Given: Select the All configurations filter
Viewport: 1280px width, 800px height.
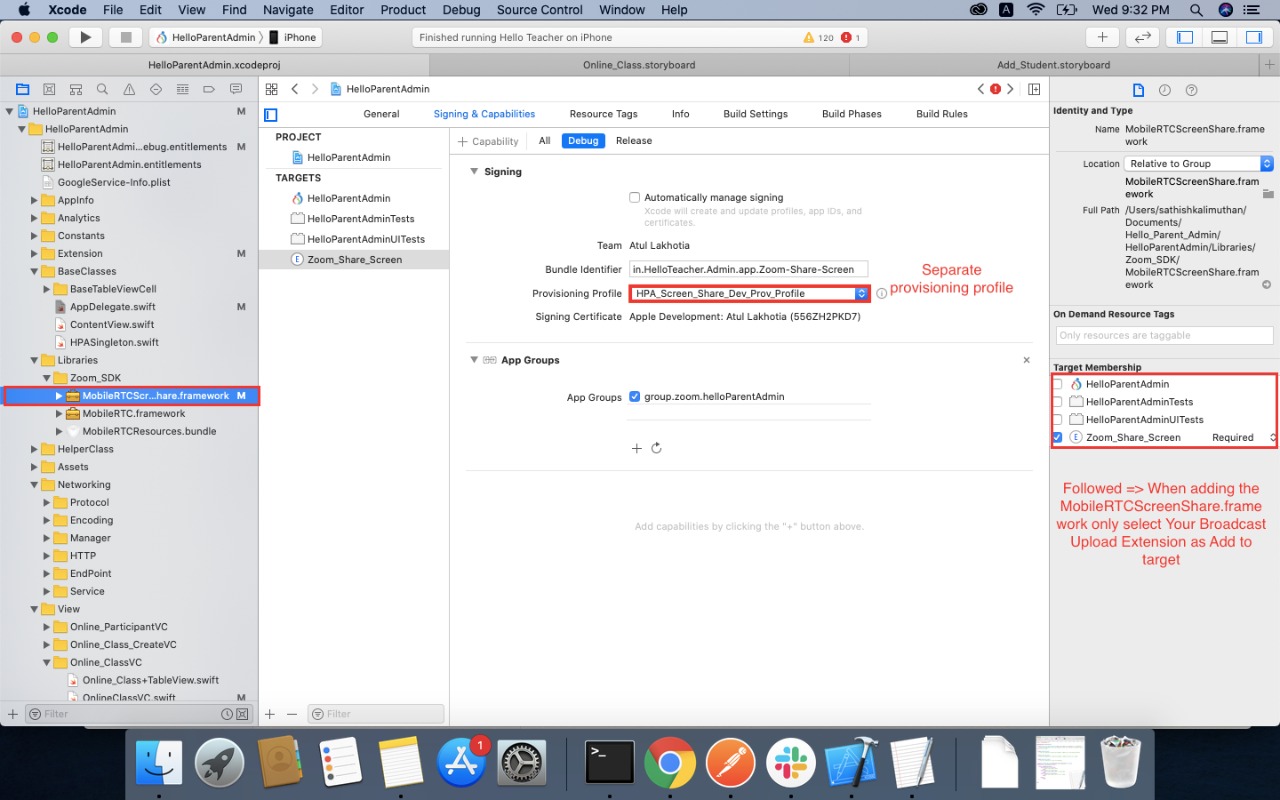Looking at the screenshot, I should (x=544, y=141).
